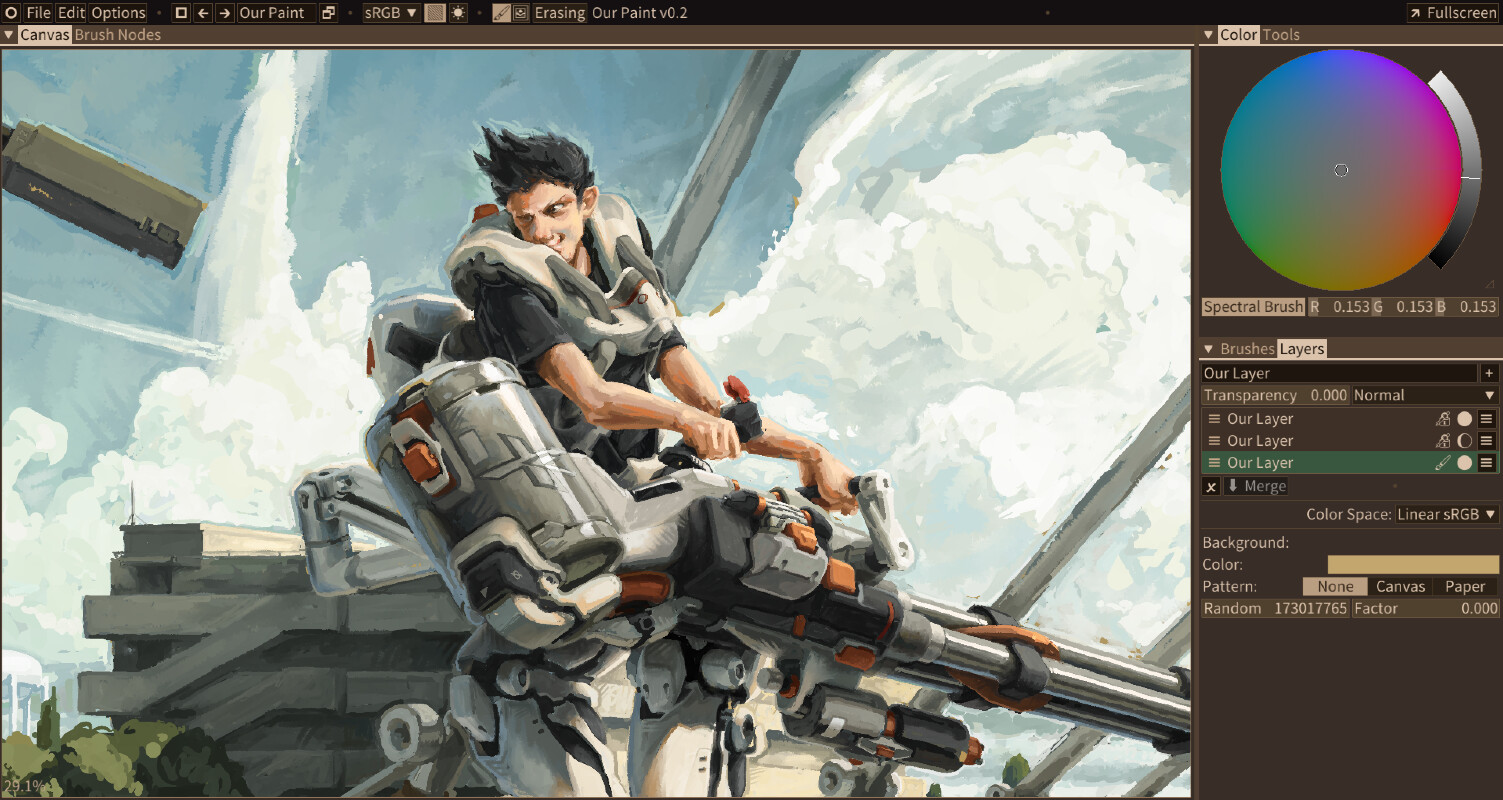Click the Our Paint field in top bar
Image resolution: width=1503 pixels, height=800 pixels.
coord(275,13)
